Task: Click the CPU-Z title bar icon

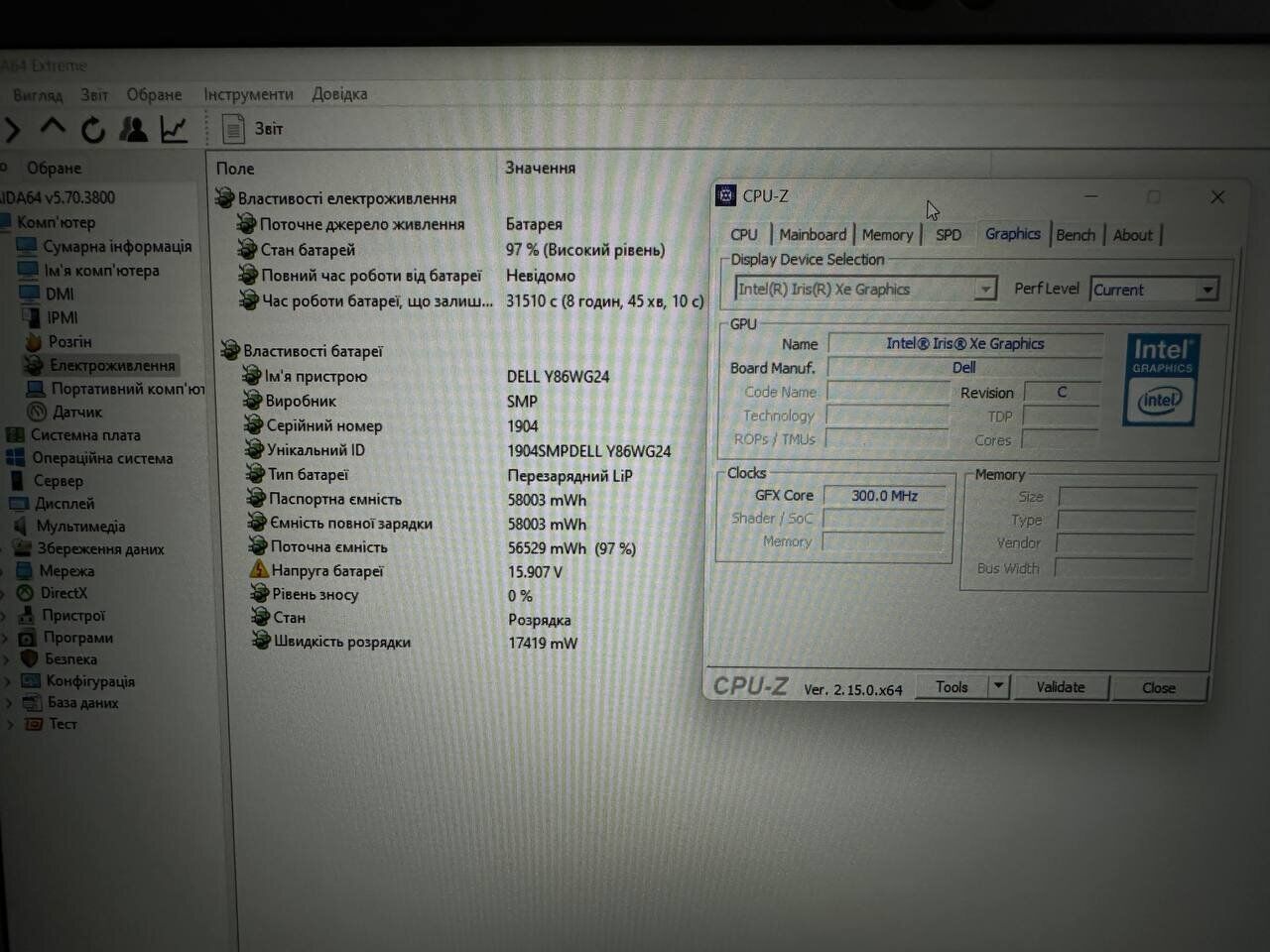Action: (726, 195)
